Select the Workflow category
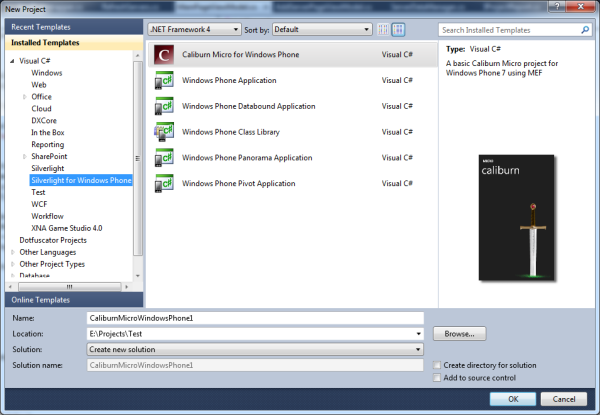The width and height of the screenshot is (600, 415). pyautogui.click(x=47, y=216)
